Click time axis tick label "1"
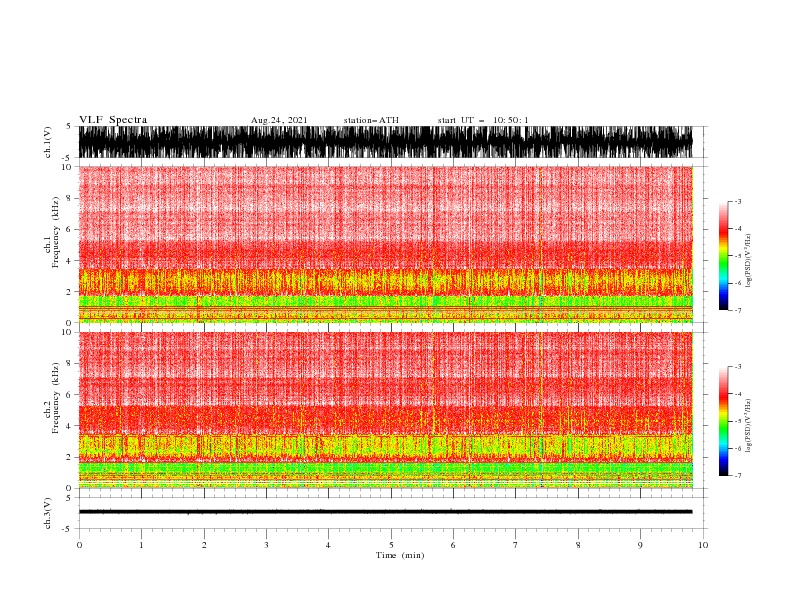Viewport: 792px width, 612px height. click(141, 545)
